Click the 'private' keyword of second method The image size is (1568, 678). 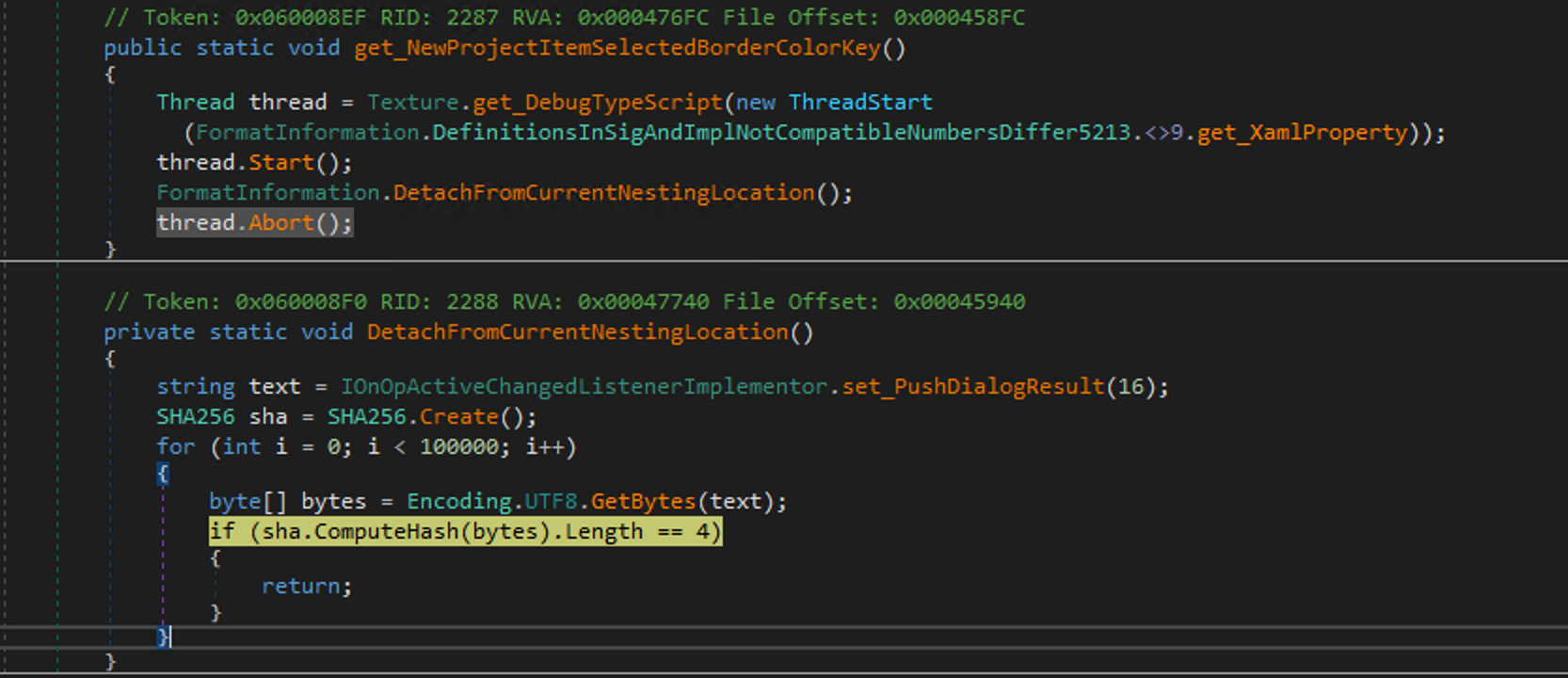point(150,331)
